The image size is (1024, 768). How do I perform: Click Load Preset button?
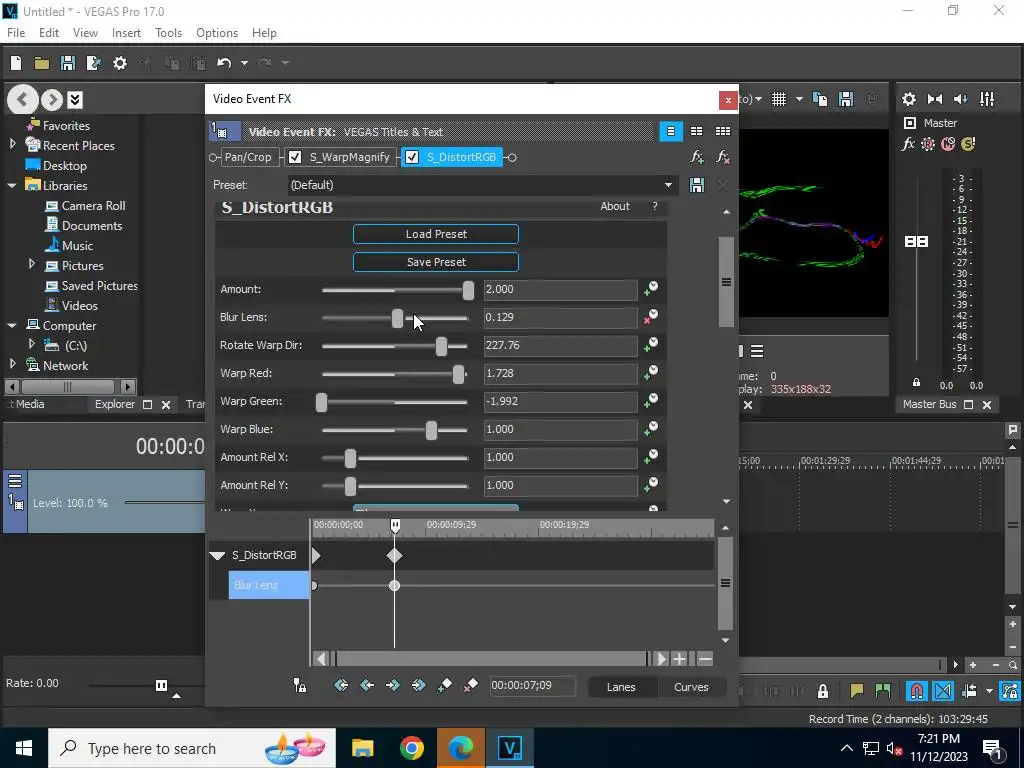tap(436, 234)
